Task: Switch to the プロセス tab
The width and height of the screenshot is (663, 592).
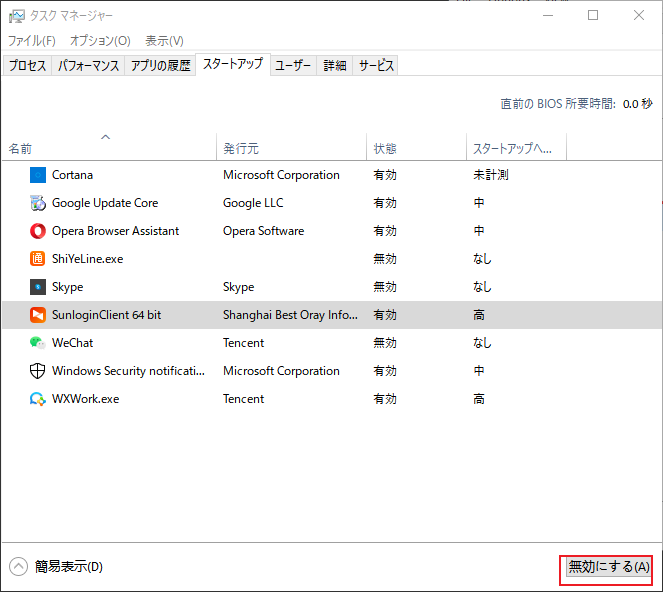Action: pos(27,66)
